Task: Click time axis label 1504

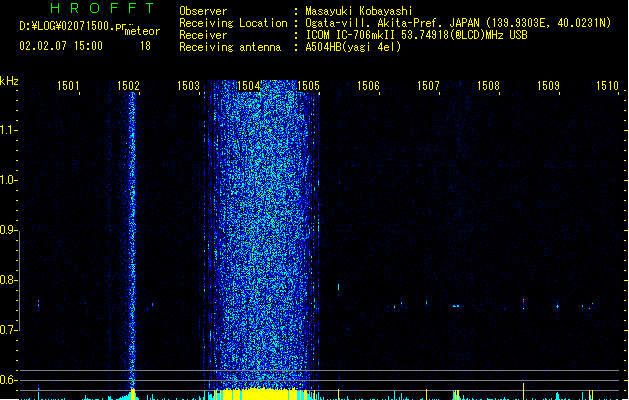Action: coord(248,85)
